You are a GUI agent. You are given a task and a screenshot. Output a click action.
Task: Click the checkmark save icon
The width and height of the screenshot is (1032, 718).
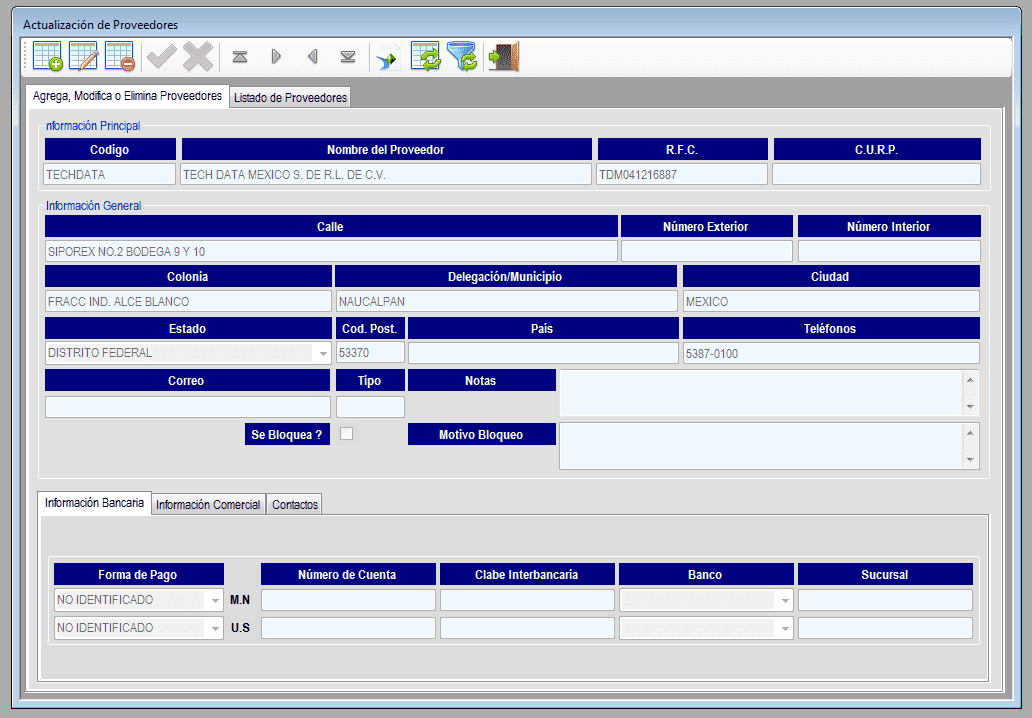click(x=161, y=56)
